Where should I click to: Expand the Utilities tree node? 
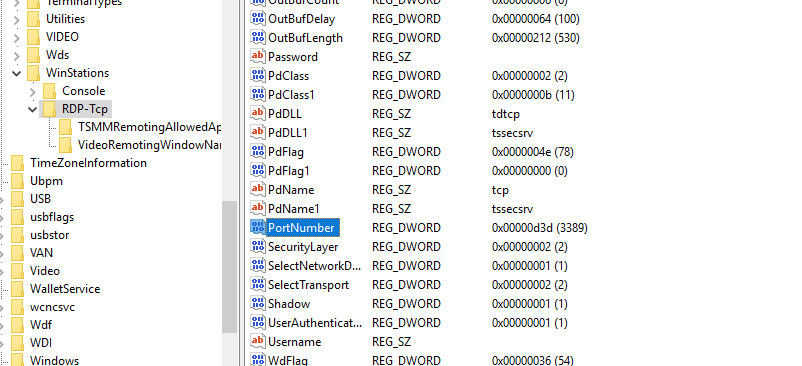(16, 19)
